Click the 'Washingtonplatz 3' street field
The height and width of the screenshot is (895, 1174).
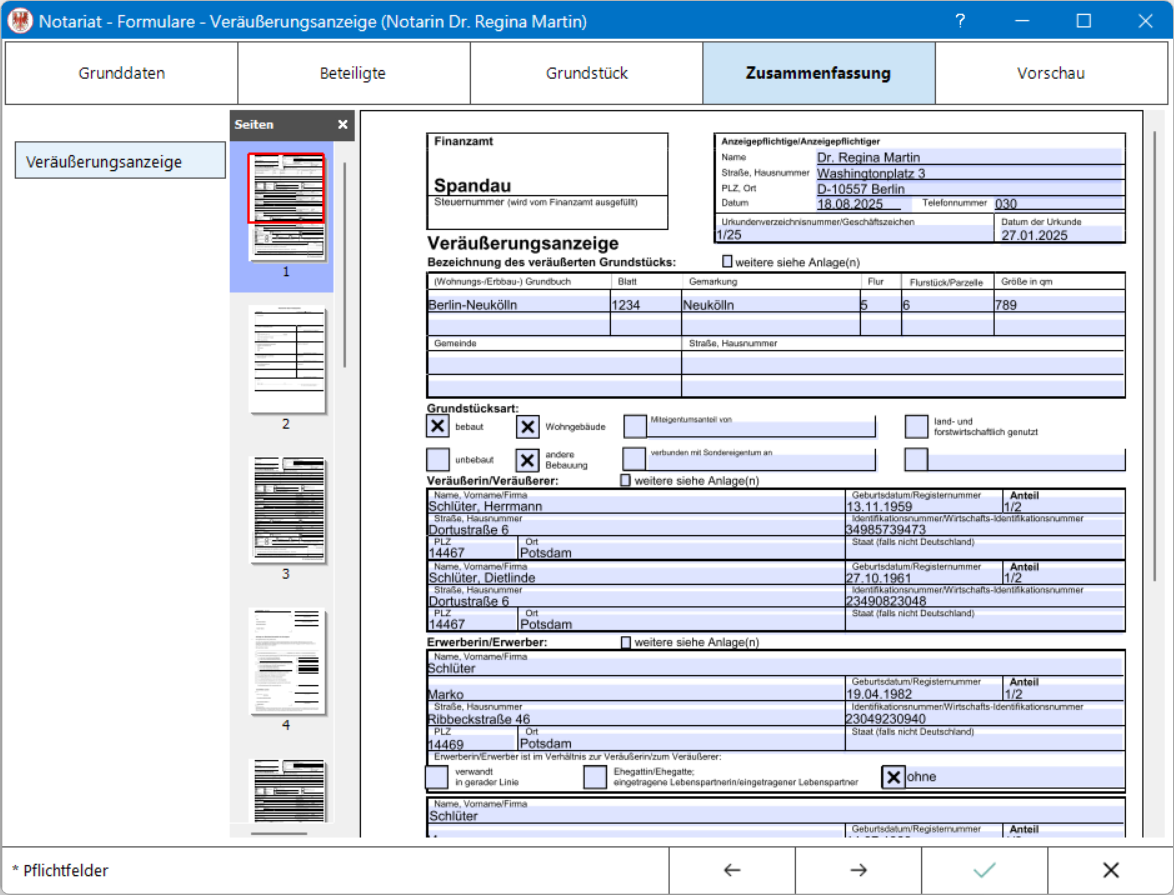click(970, 173)
